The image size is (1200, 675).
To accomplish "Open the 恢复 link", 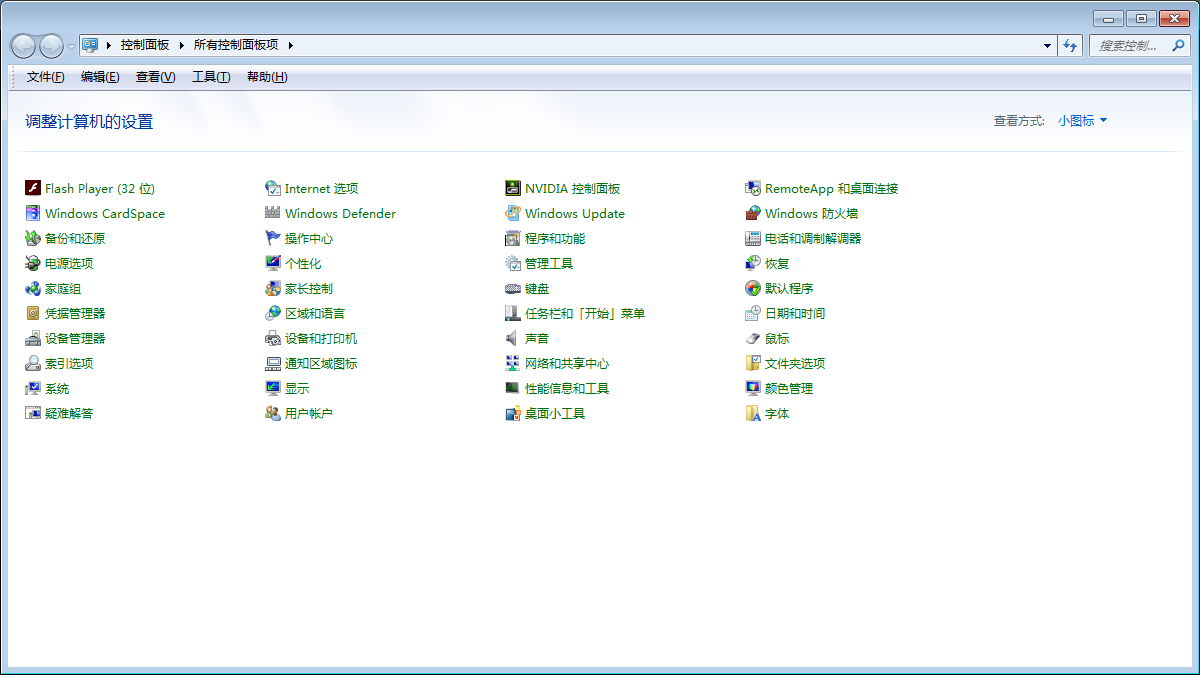I will [x=777, y=263].
